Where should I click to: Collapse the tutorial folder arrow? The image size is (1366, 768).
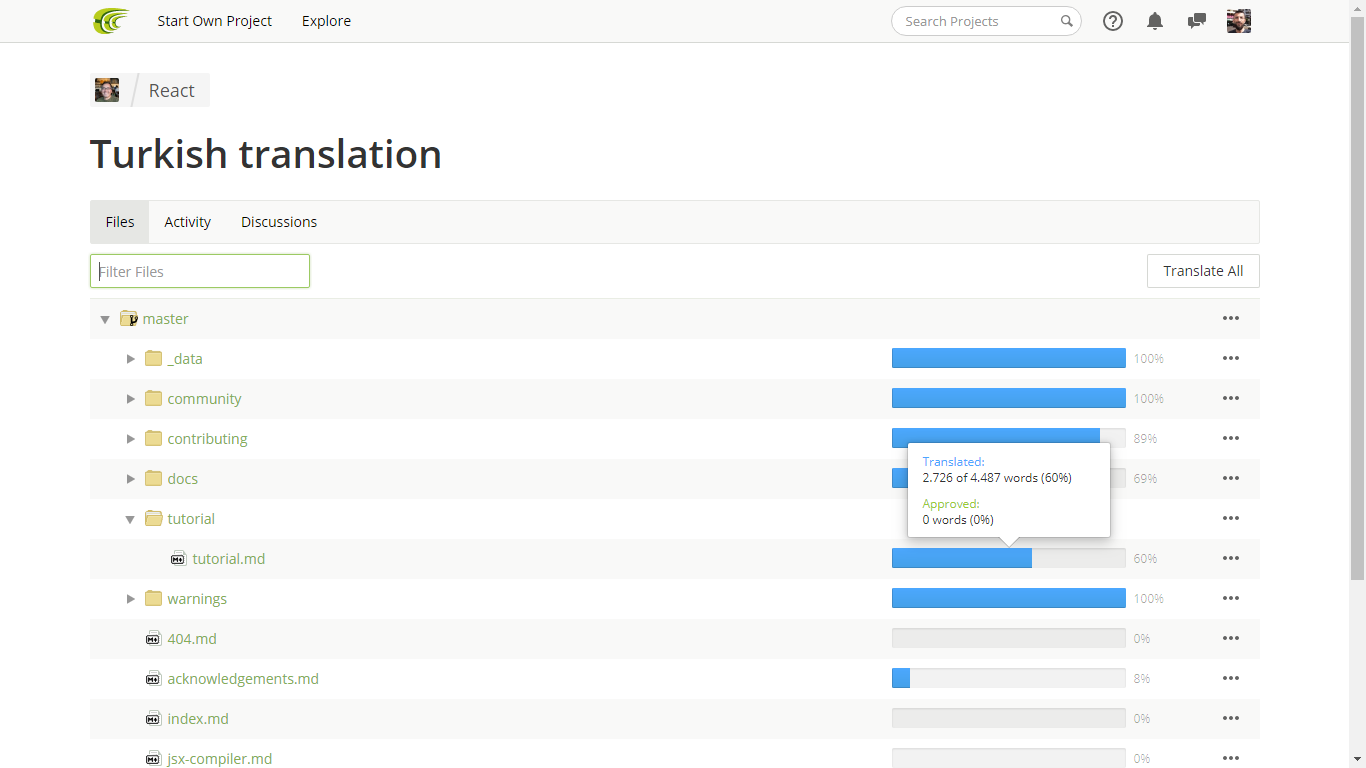[x=130, y=519]
